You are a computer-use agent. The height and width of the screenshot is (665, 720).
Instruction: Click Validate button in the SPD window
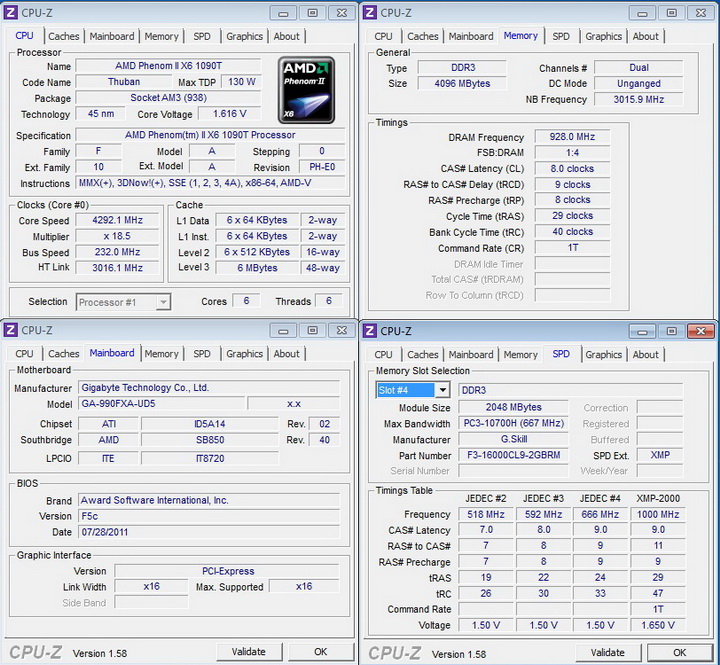(x=608, y=653)
